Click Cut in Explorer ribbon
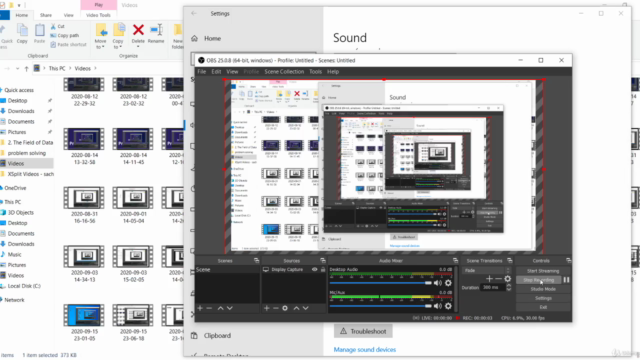 [58, 26]
